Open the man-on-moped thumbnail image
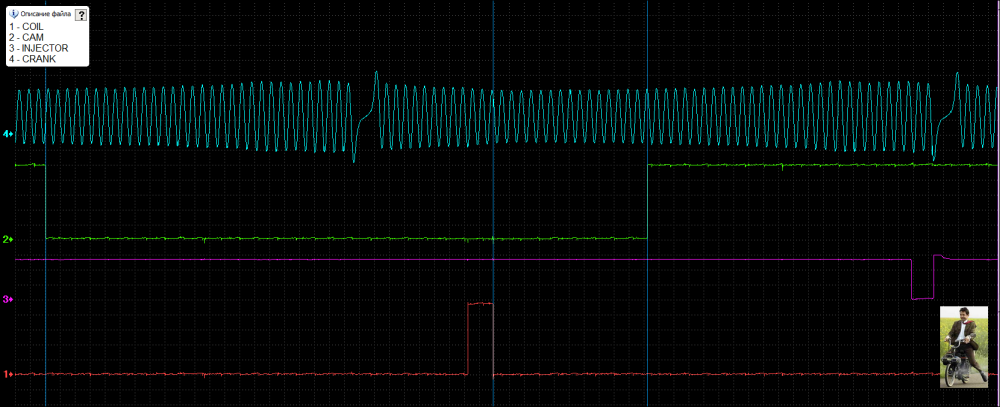Image resolution: width=1000 pixels, height=407 pixels. tap(964, 347)
